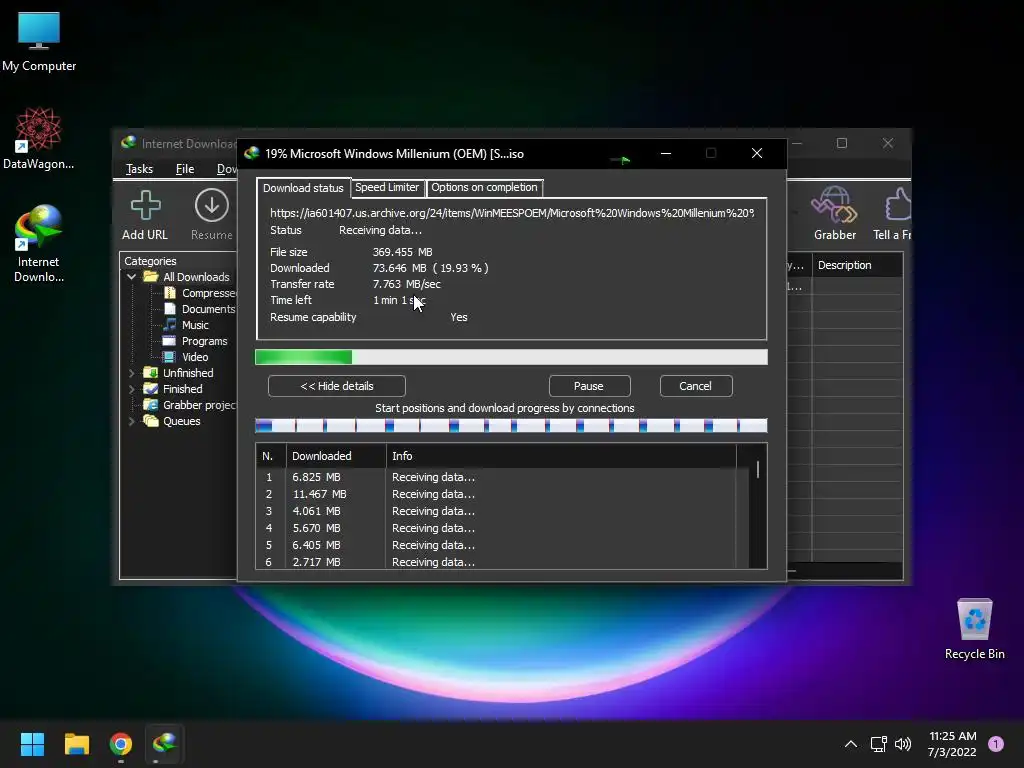
Task: Click the connections progress segment bar
Action: point(511,426)
